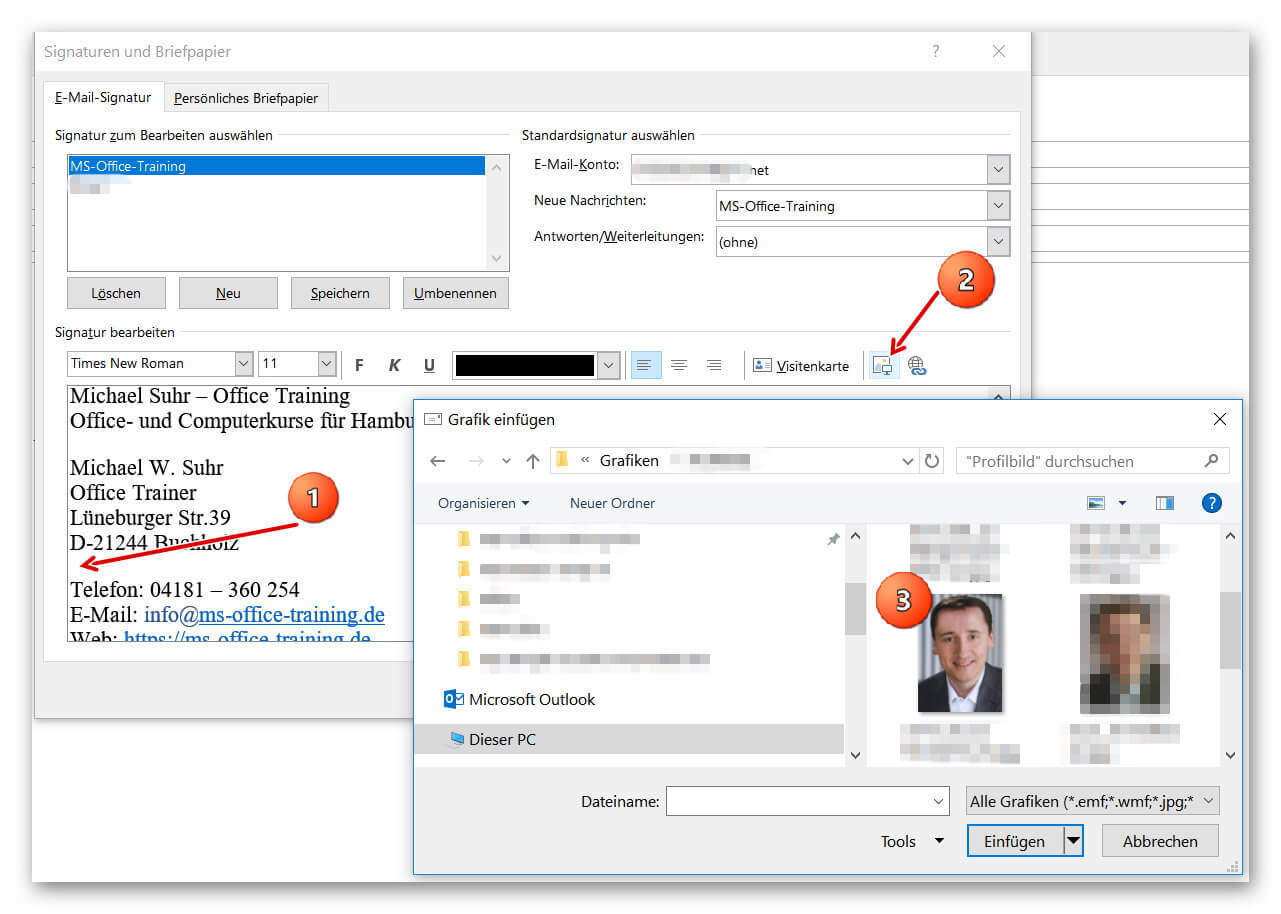Open the file dialog help icon
Viewport: 1281px width, 914px height.
click(1211, 503)
